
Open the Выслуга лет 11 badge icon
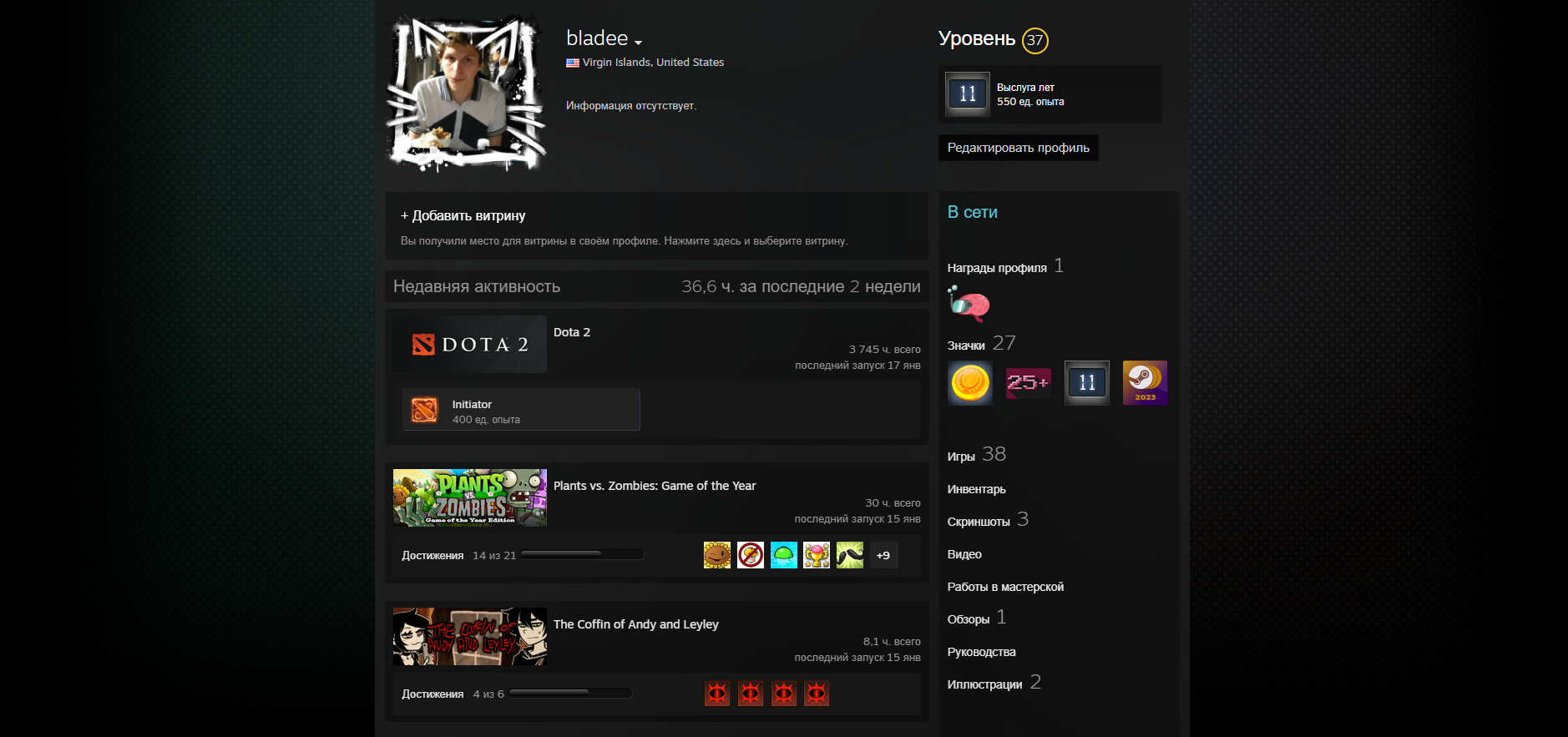click(x=968, y=94)
